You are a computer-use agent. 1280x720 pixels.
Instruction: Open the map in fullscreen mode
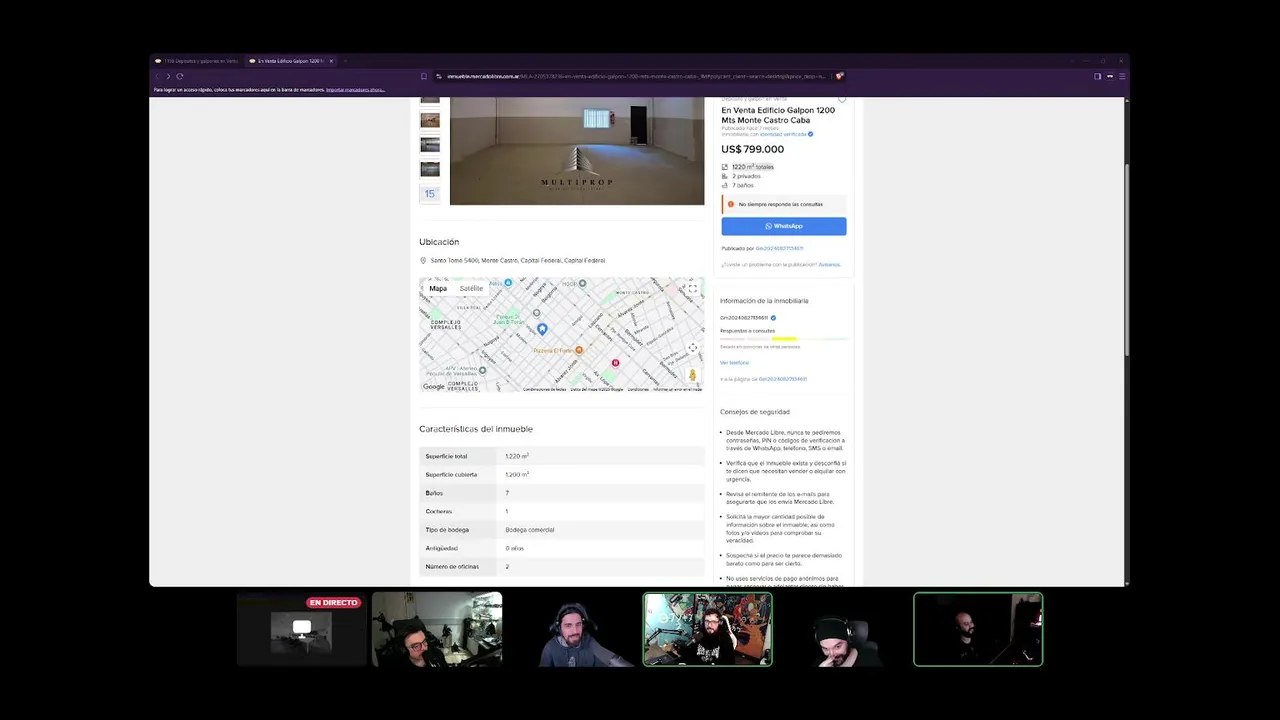click(692, 289)
